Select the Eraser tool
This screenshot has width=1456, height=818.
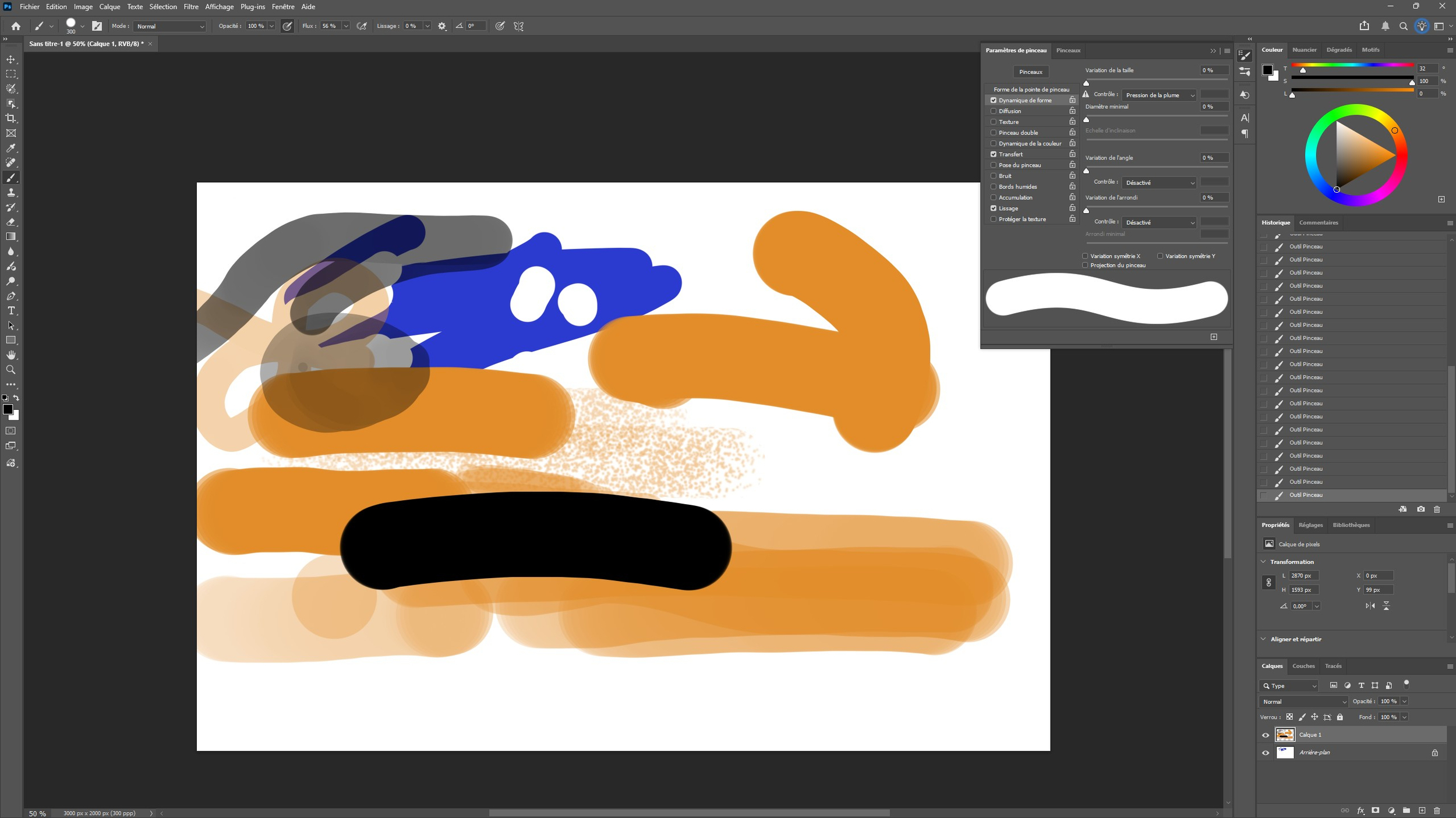pyautogui.click(x=11, y=222)
